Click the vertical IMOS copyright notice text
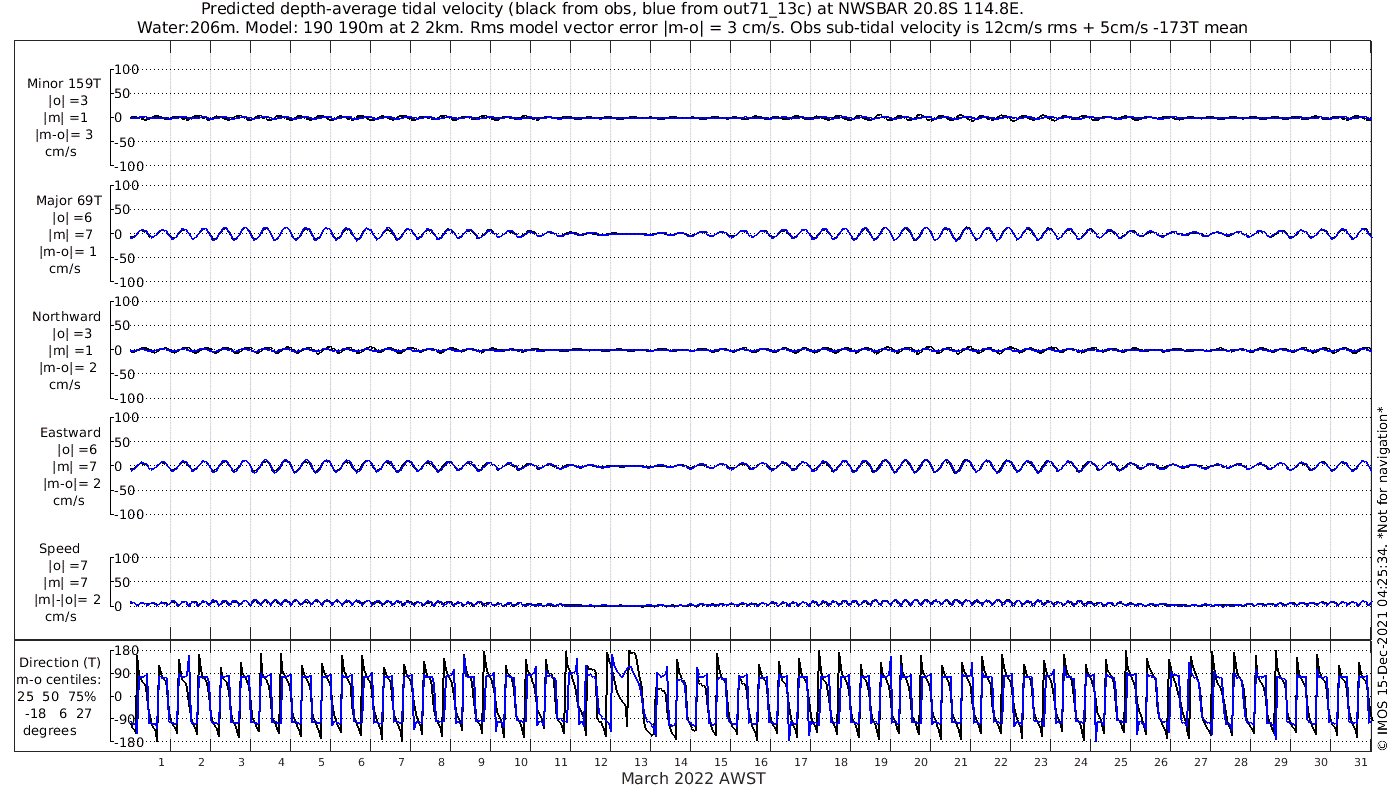This screenshot has height=800, width=1400. [1382, 578]
